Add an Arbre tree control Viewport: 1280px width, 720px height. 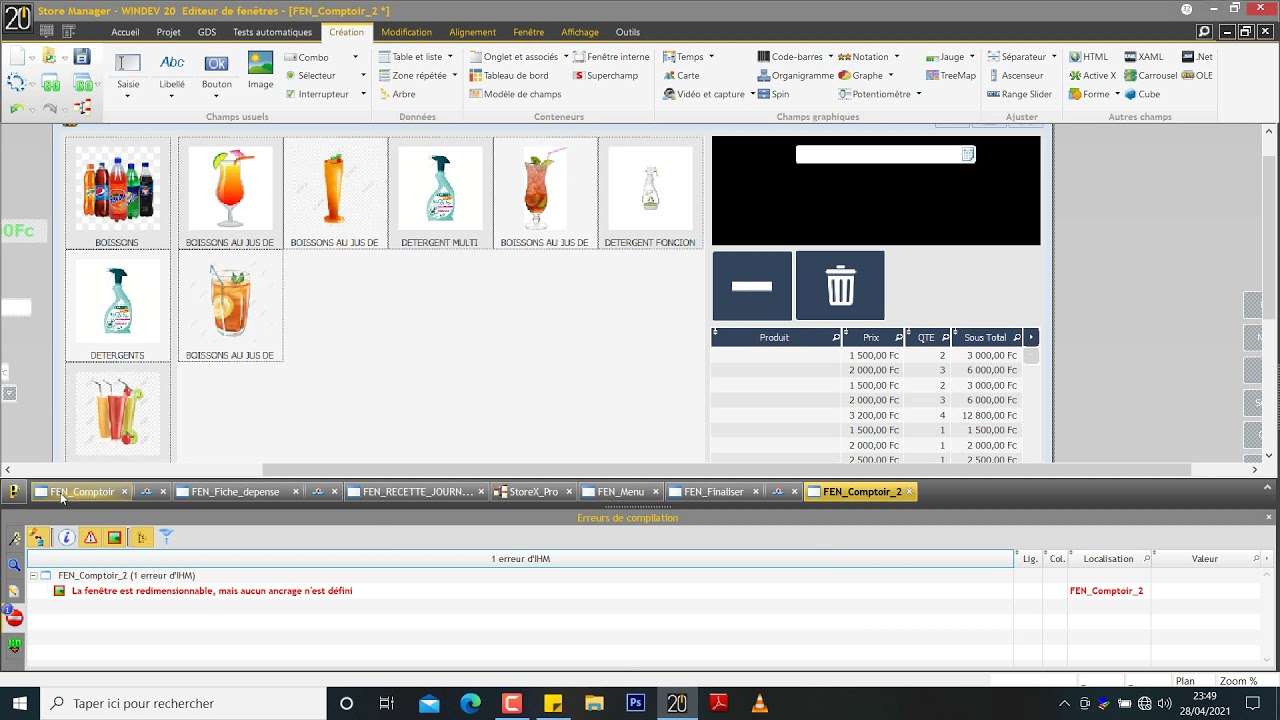[397, 94]
